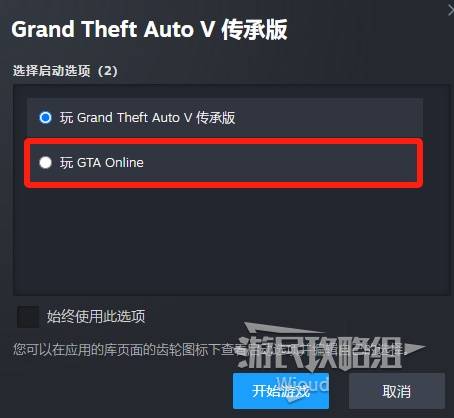Select the Grand Theft Auto V 传承版 radio button

[x=45, y=117]
